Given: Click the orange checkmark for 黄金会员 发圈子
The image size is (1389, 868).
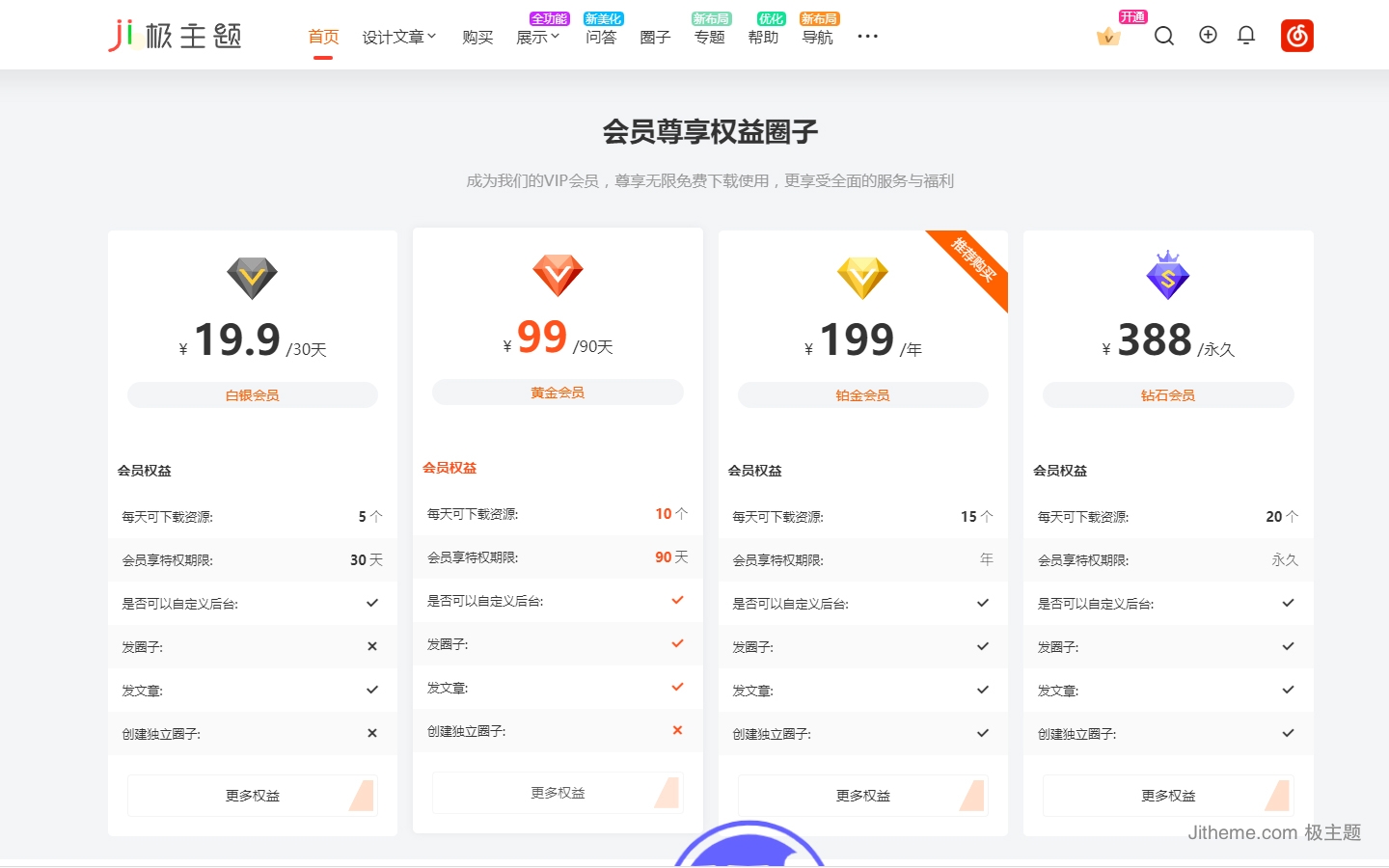Looking at the screenshot, I should click(677, 643).
